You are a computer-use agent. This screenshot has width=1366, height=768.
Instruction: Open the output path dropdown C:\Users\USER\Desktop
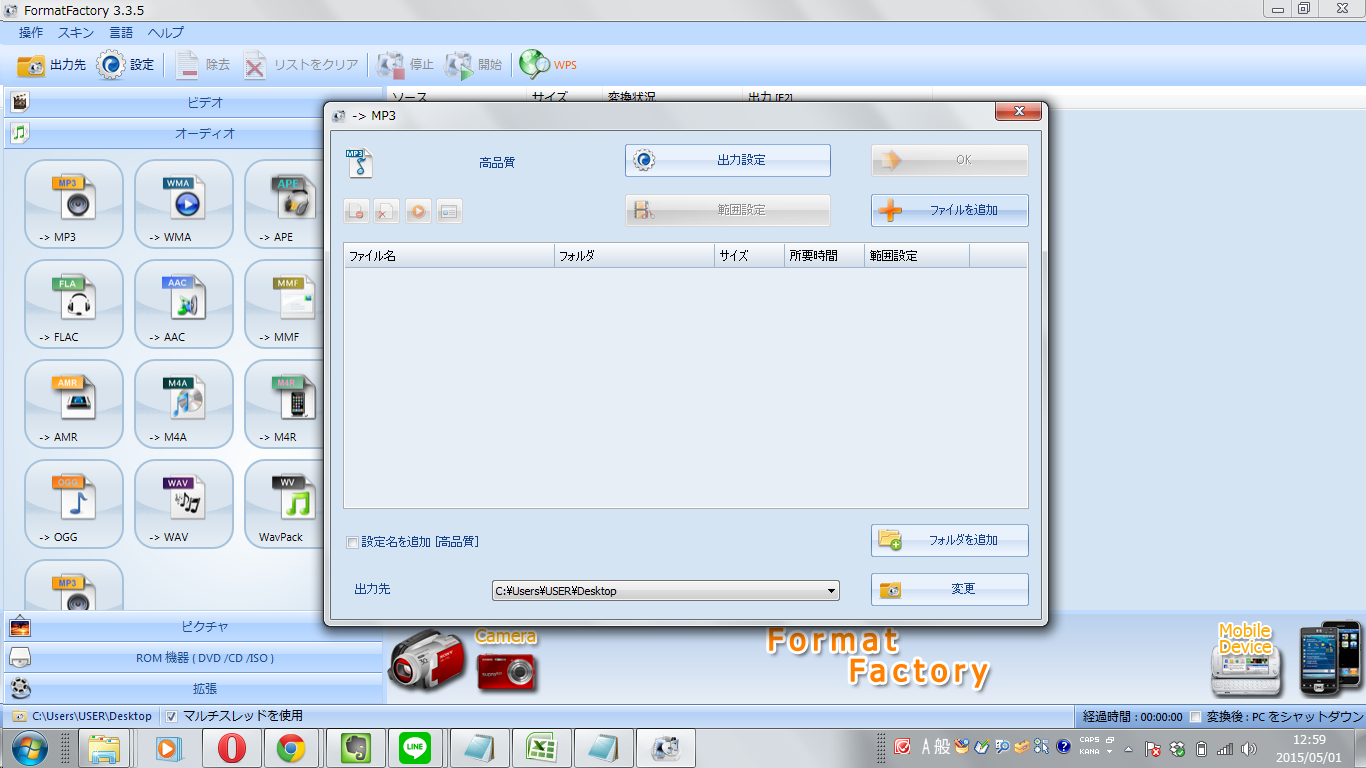click(666, 591)
